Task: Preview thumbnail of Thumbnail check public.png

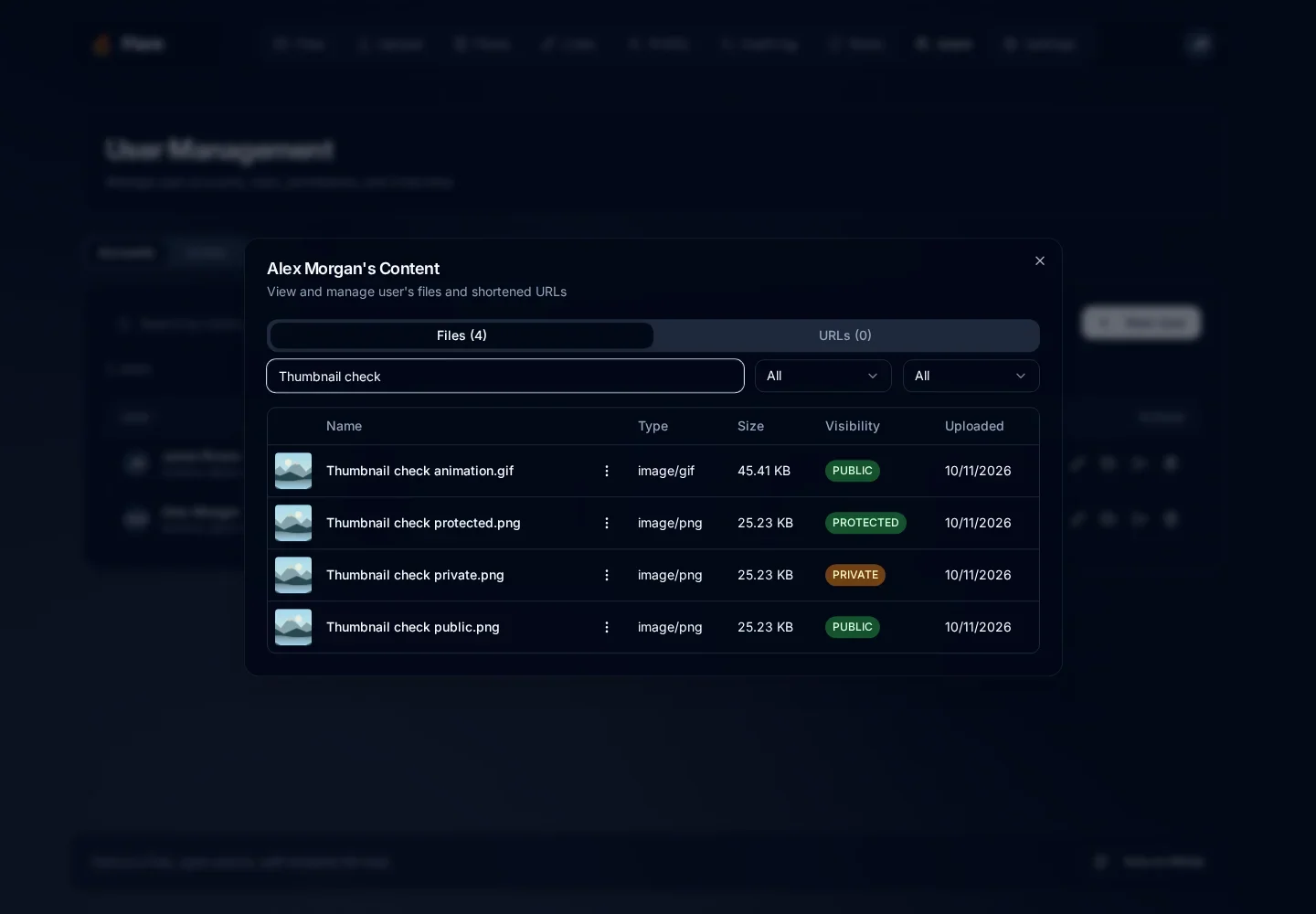Action: coord(293,627)
